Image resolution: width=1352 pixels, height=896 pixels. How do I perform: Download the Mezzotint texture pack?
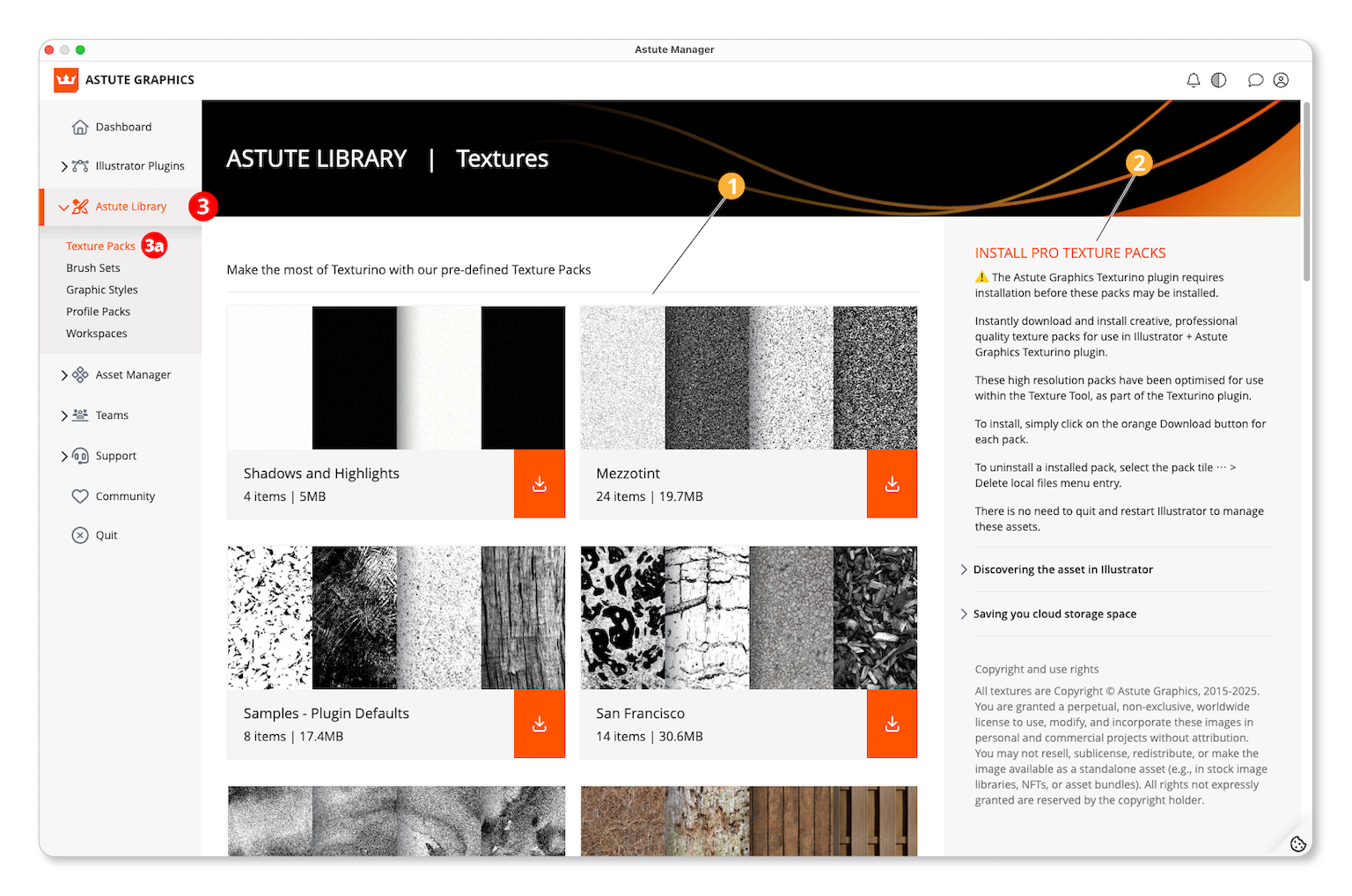click(892, 483)
